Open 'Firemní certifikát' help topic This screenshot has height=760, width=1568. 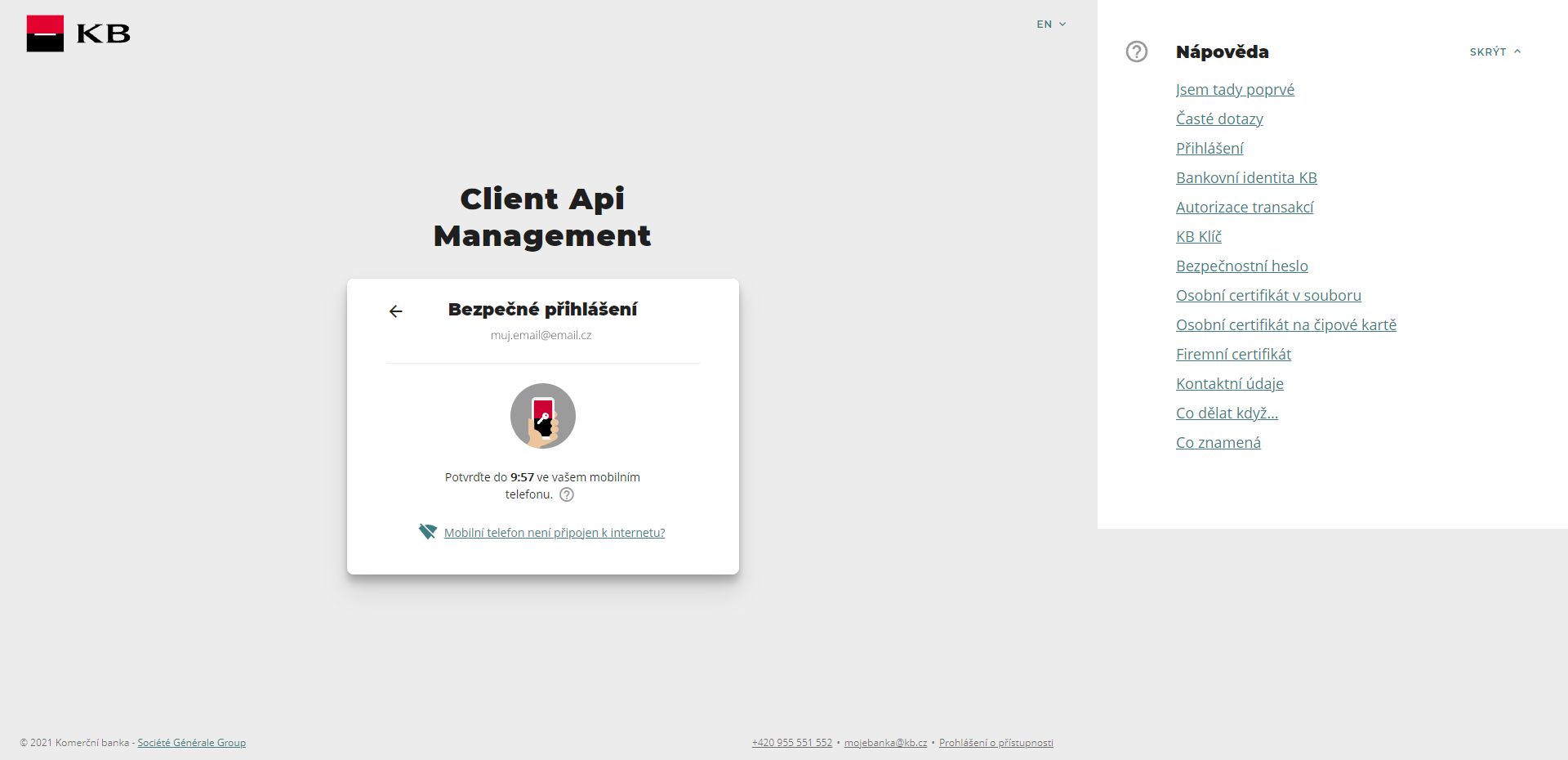click(x=1233, y=355)
